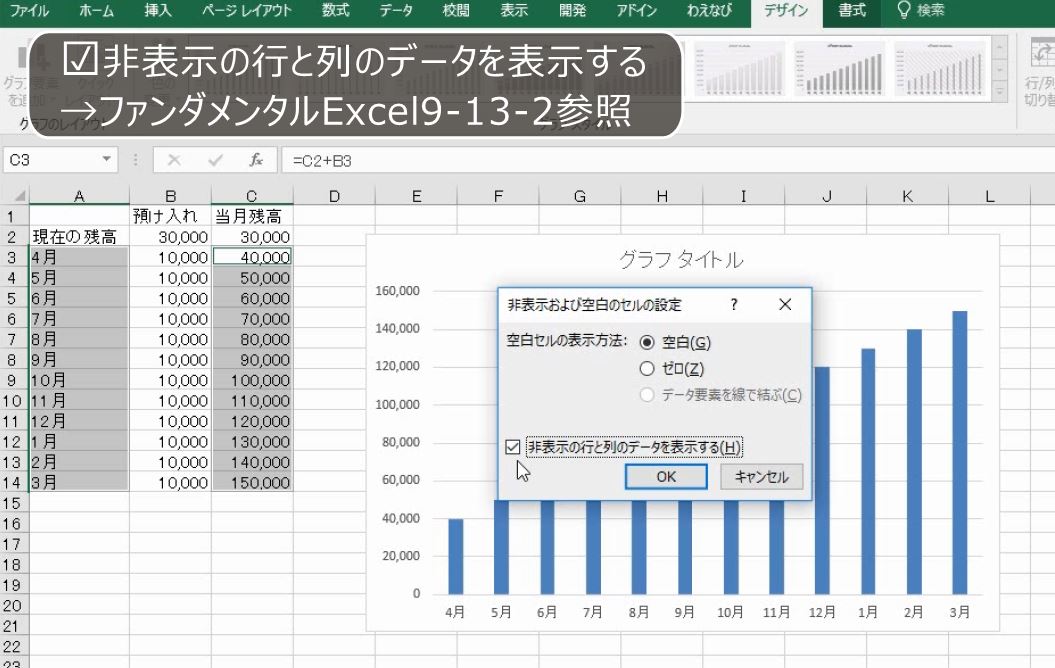This screenshot has height=668, width=1055.
Task: Click the 4月 bar in chart
Action: pyautogui.click(x=456, y=556)
